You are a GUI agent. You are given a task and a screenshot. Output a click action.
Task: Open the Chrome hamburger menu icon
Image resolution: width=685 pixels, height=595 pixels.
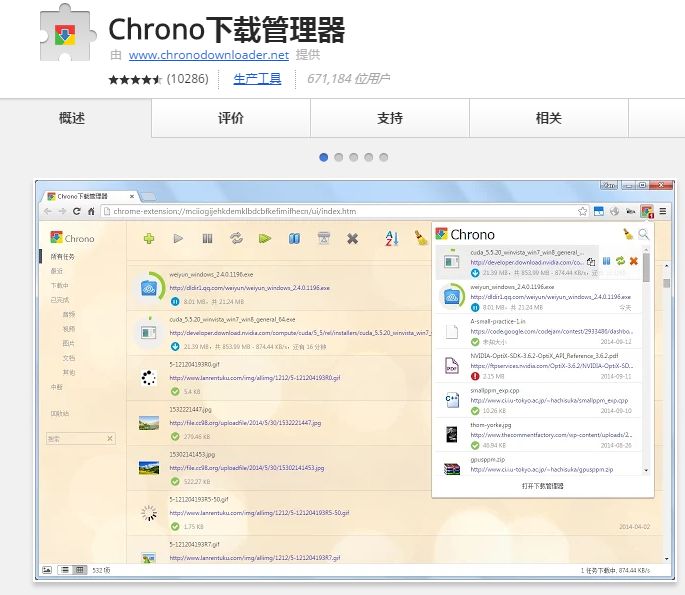663,211
